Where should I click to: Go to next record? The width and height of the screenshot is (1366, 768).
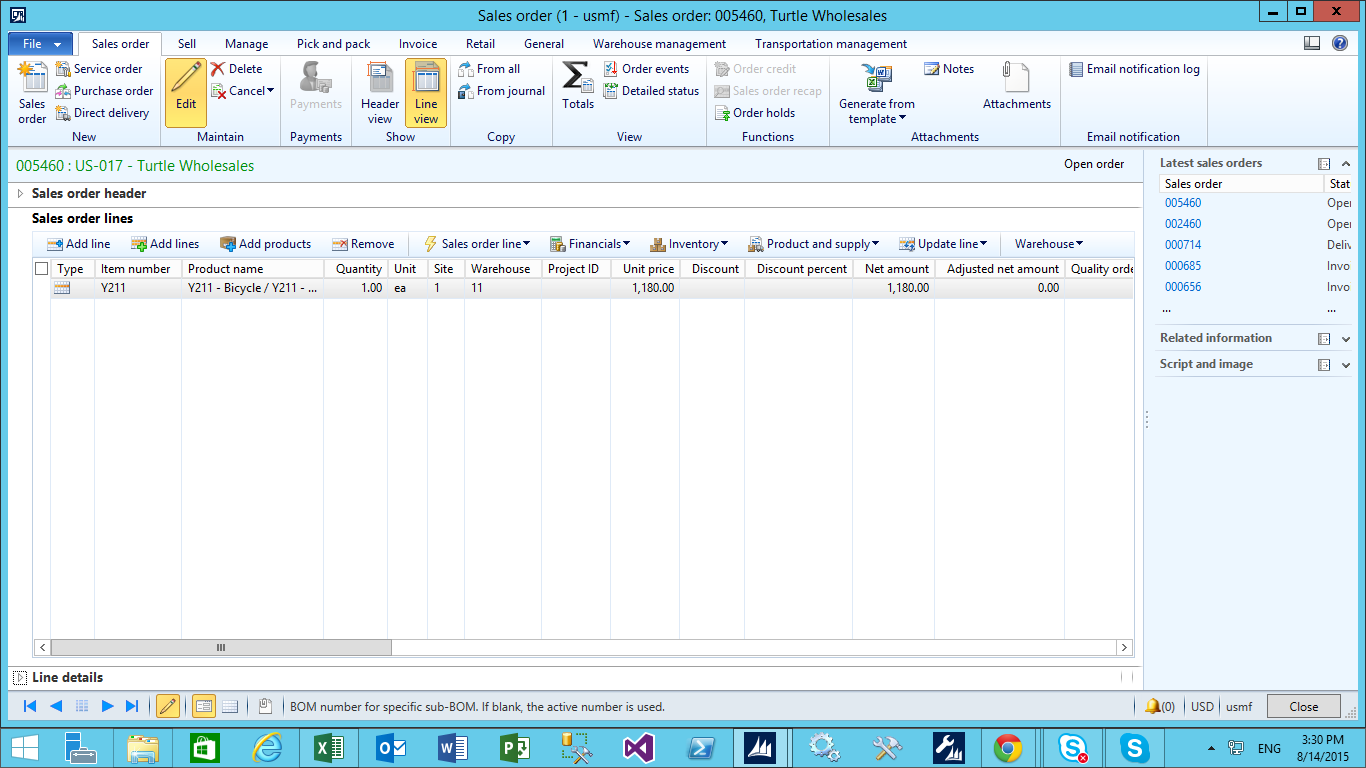coord(107,707)
